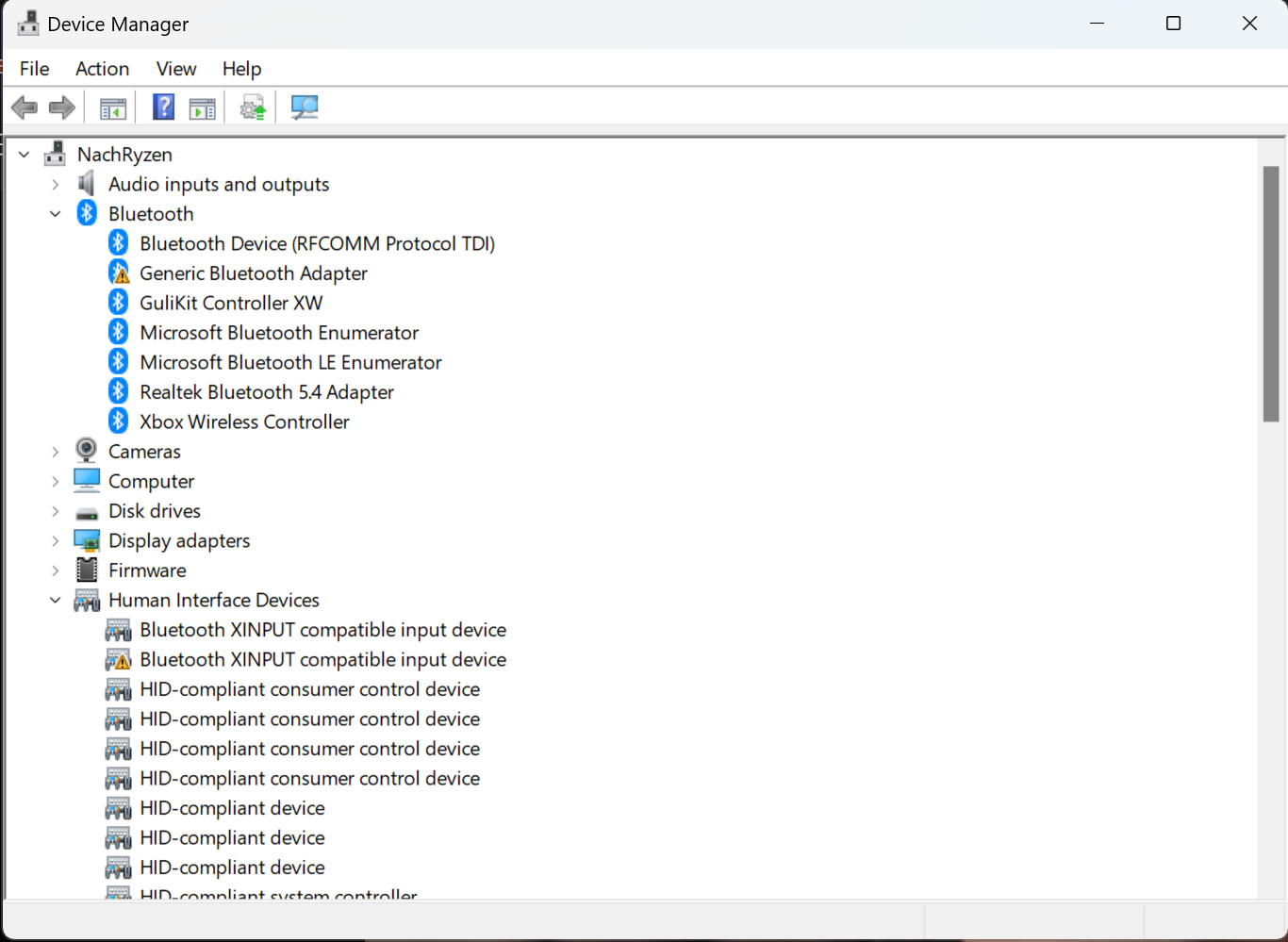The image size is (1288, 942).
Task: Collapse the Human Interface Devices category
Action: tap(56, 600)
